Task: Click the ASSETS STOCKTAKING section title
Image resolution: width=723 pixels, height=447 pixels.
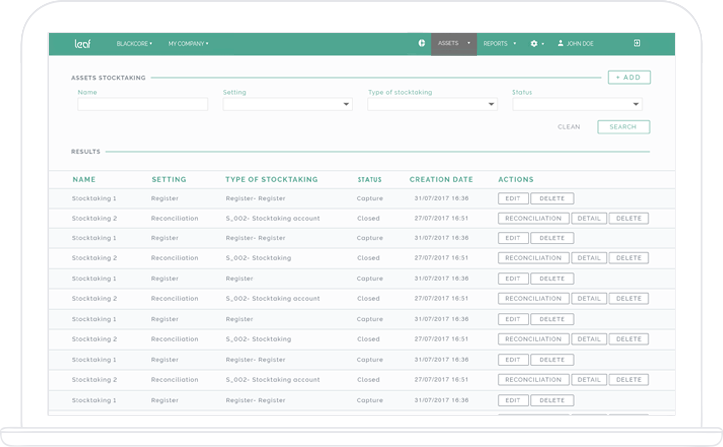Action: 108,78
